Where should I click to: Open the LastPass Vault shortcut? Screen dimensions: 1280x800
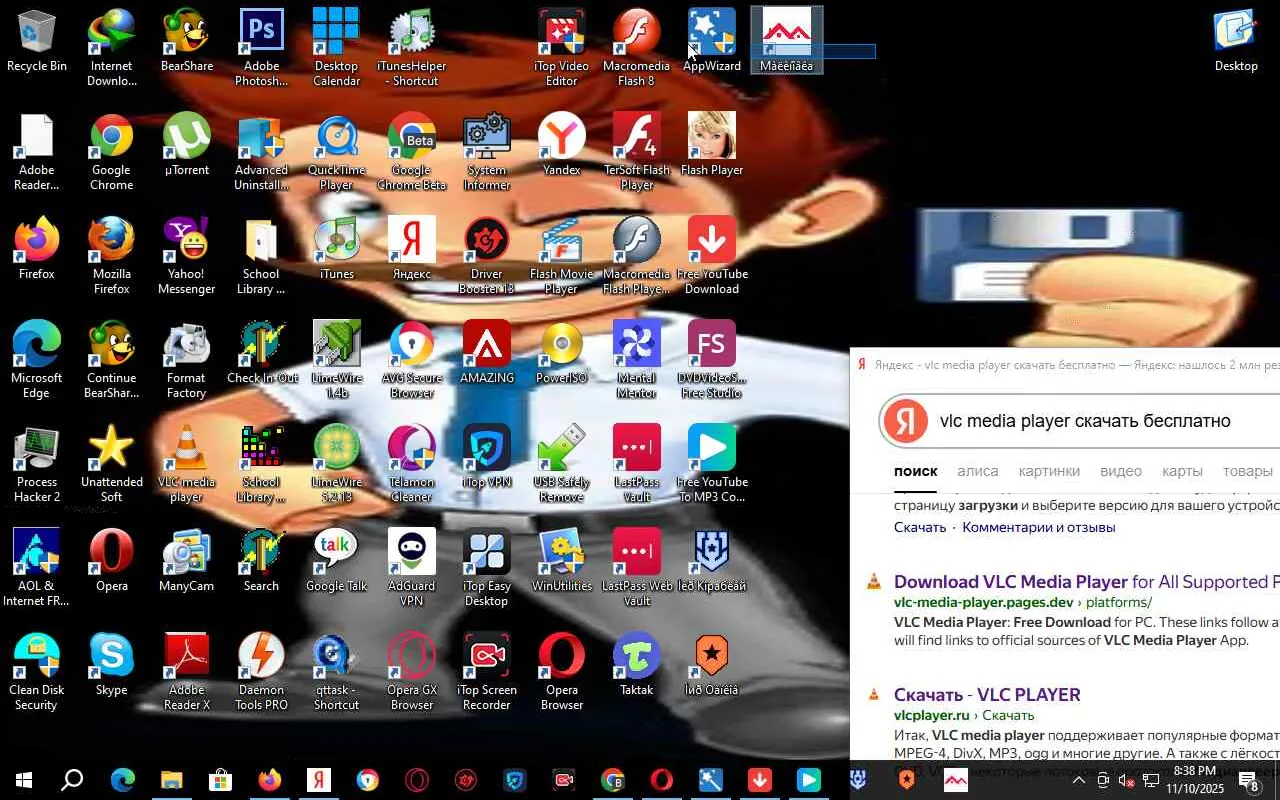tap(637, 464)
